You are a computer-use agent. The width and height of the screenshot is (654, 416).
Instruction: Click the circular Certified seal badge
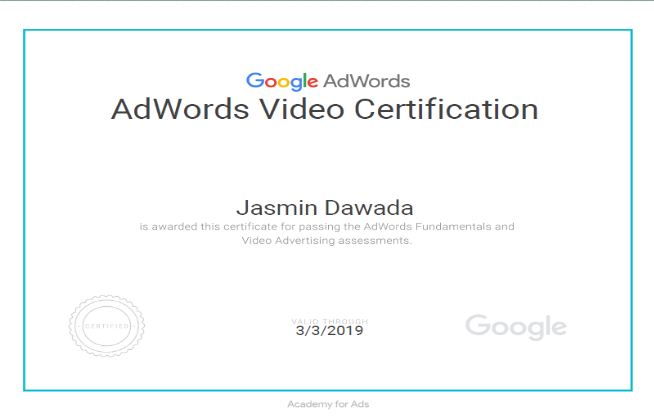click(106, 326)
